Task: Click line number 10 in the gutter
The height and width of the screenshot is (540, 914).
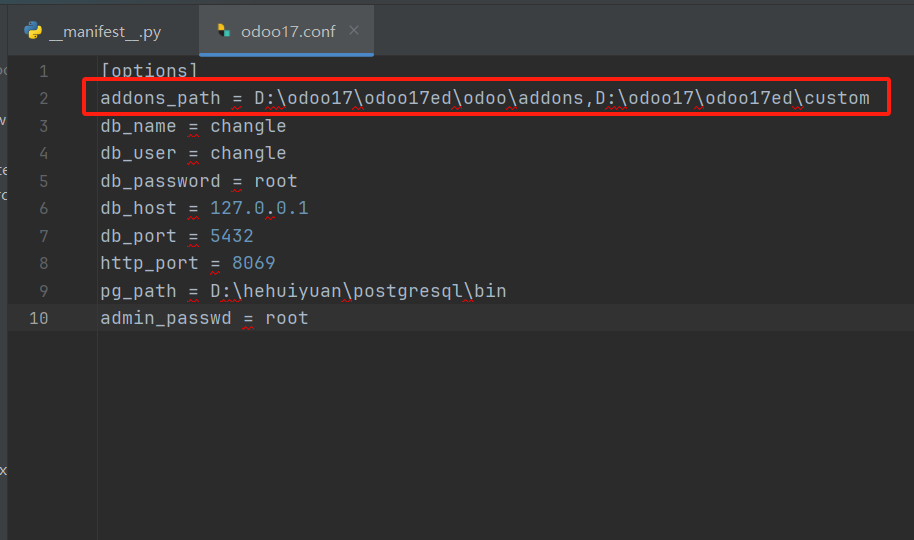Action: point(38,318)
